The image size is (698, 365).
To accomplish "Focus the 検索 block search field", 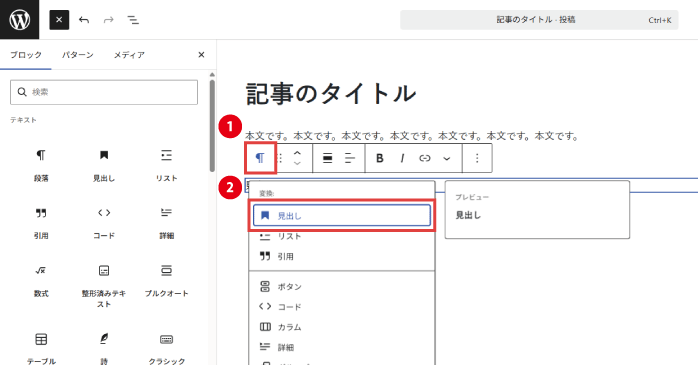I will (104, 92).
